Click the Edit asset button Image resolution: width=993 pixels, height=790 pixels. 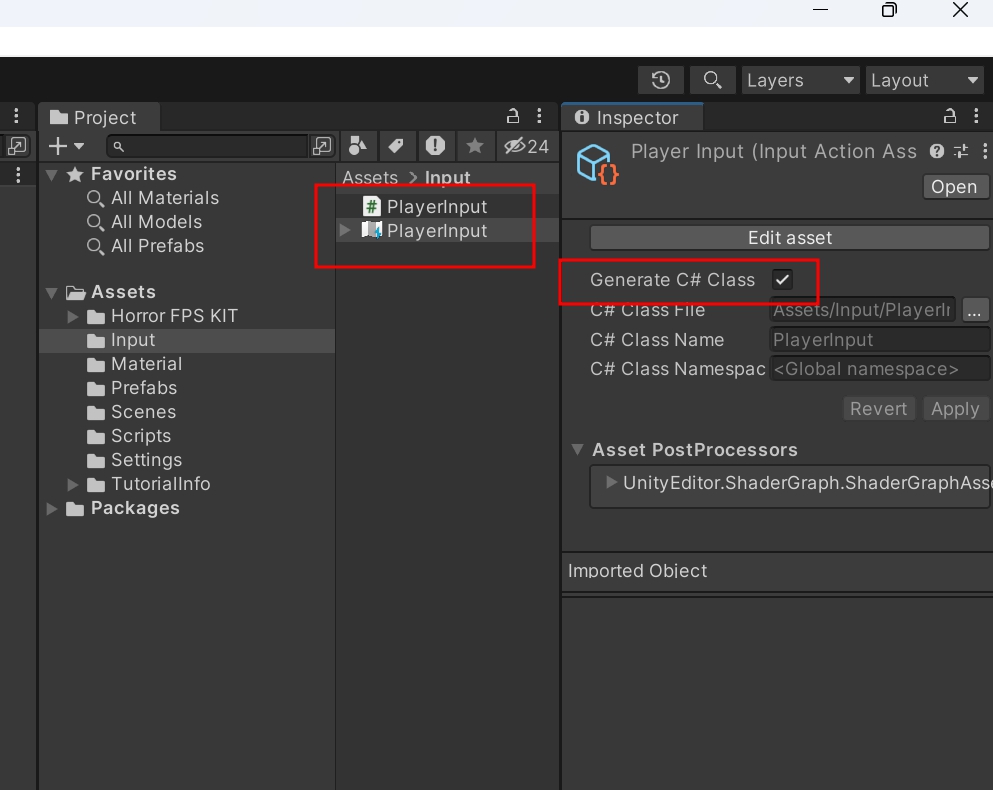pos(789,238)
